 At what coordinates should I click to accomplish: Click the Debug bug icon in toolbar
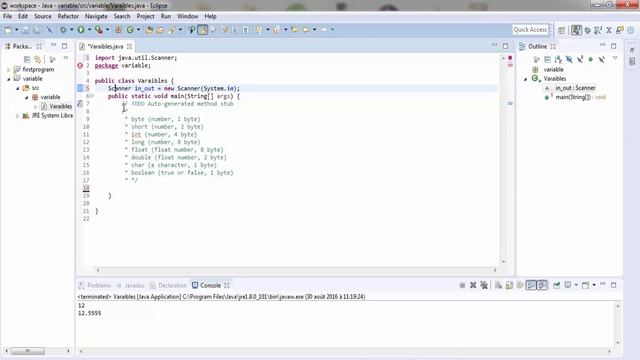[63, 30]
